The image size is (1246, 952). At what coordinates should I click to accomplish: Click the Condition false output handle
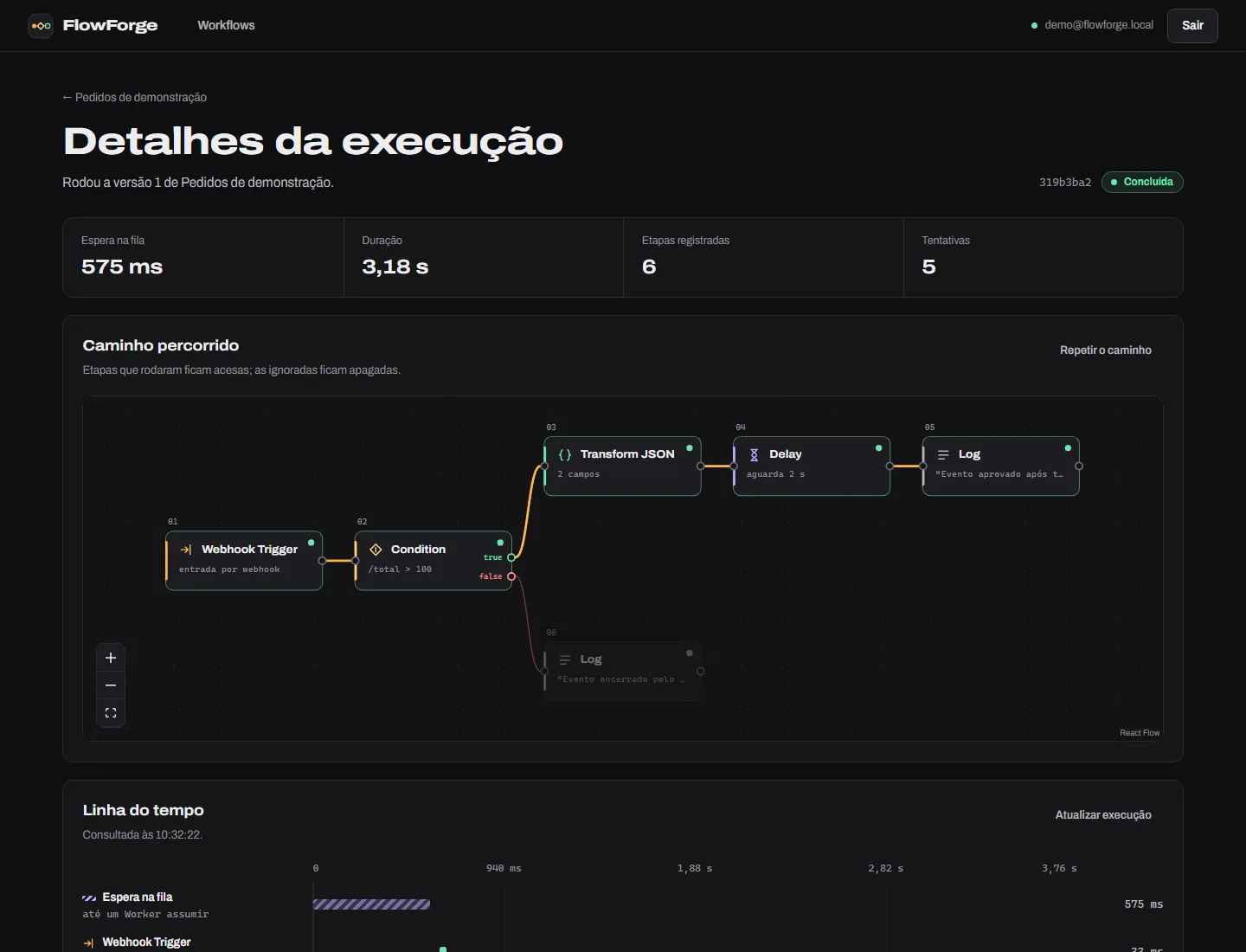(x=511, y=576)
